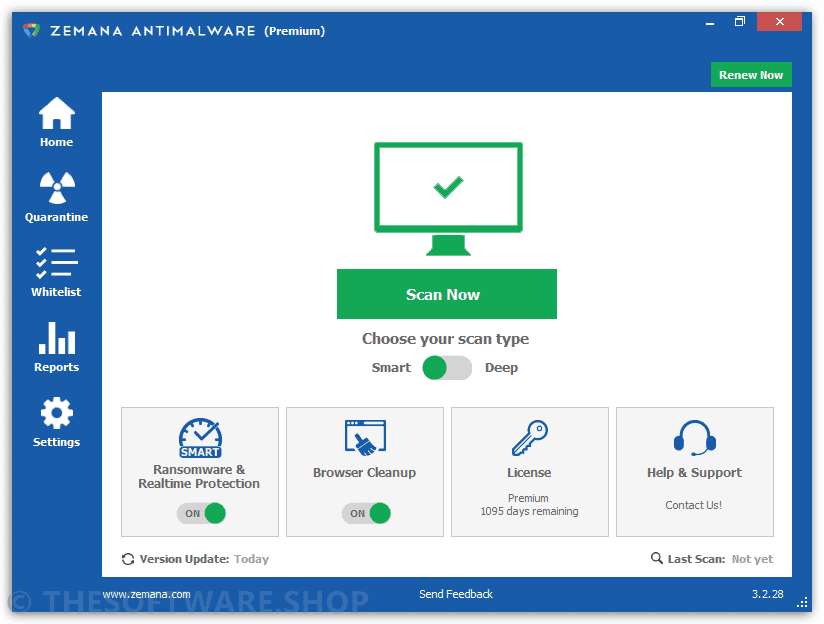Select the Quarantine label in sidebar
The width and height of the screenshot is (824, 624).
(56, 217)
